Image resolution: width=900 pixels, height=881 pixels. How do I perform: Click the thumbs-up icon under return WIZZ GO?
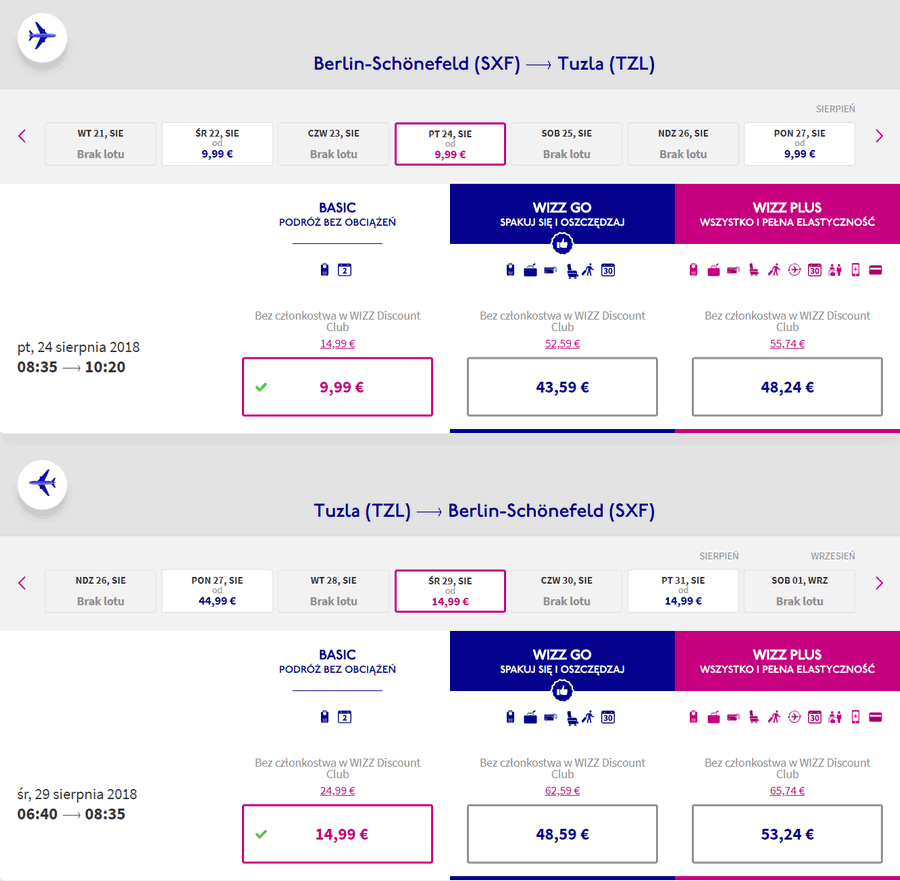click(x=562, y=691)
